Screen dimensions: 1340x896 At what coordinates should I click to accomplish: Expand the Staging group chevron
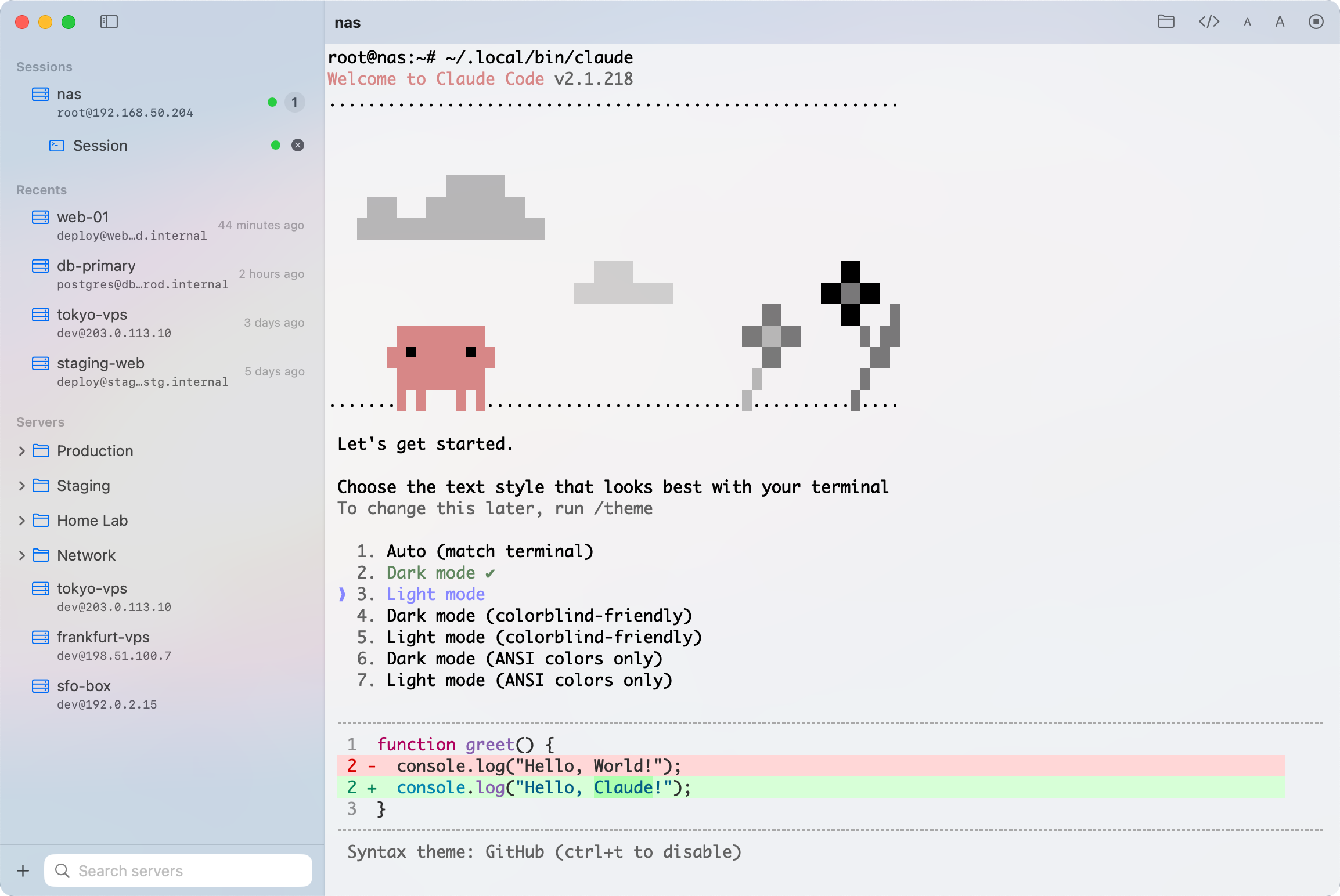(x=21, y=486)
